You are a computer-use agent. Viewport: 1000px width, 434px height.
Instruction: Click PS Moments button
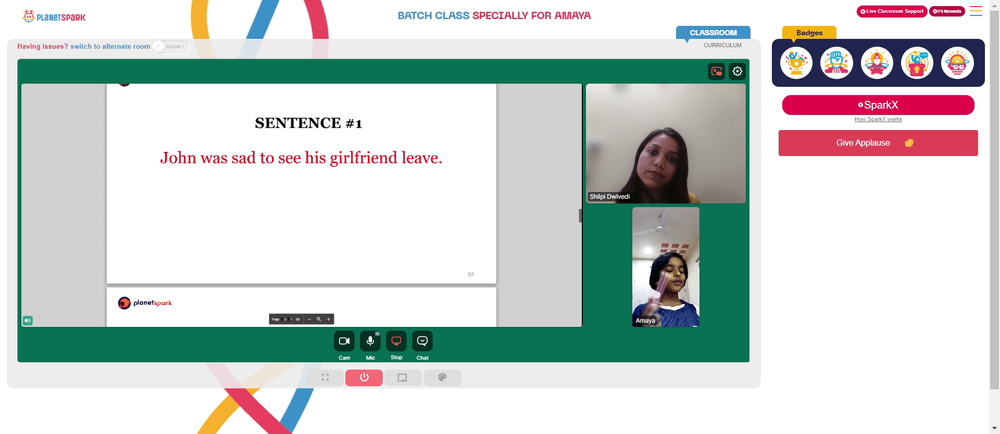pos(947,11)
